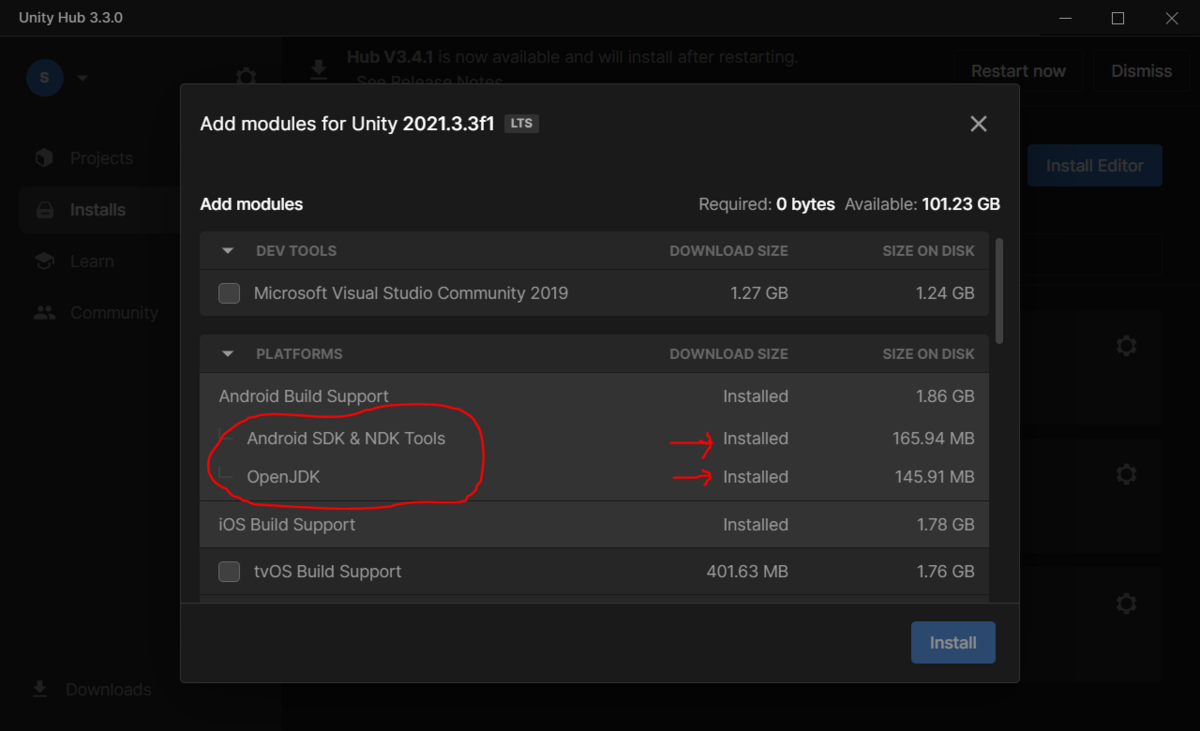This screenshot has height=731, width=1200.
Task: Check Microsoft Visual Studio Community 2019 checkbox
Action: pyautogui.click(x=229, y=293)
